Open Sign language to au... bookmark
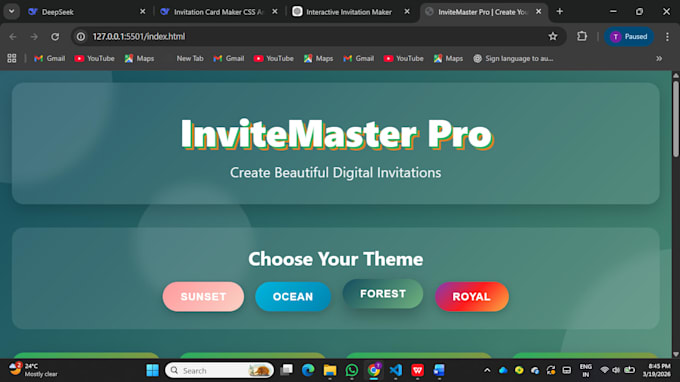Image resolution: width=680 pixels, height=382 pixels. point(513,59)
